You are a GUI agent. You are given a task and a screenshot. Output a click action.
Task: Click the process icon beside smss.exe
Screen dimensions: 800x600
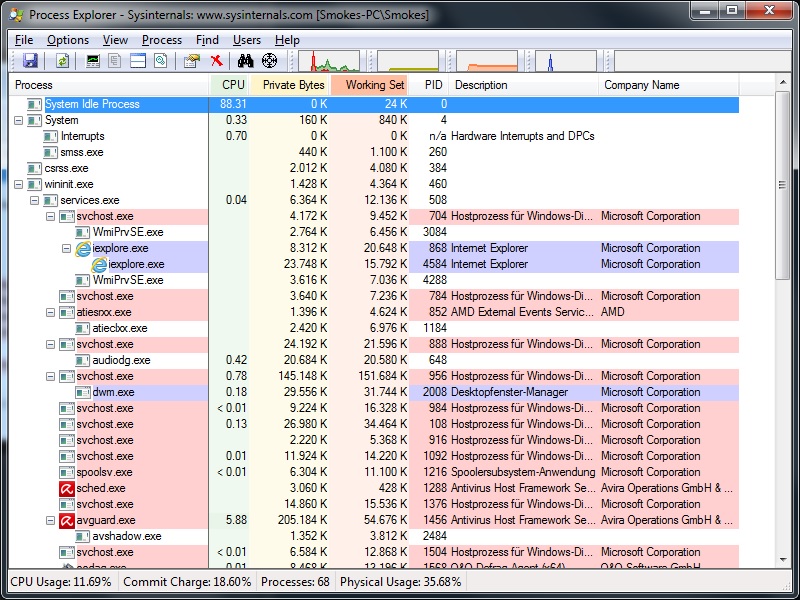[x=51, y=152]
